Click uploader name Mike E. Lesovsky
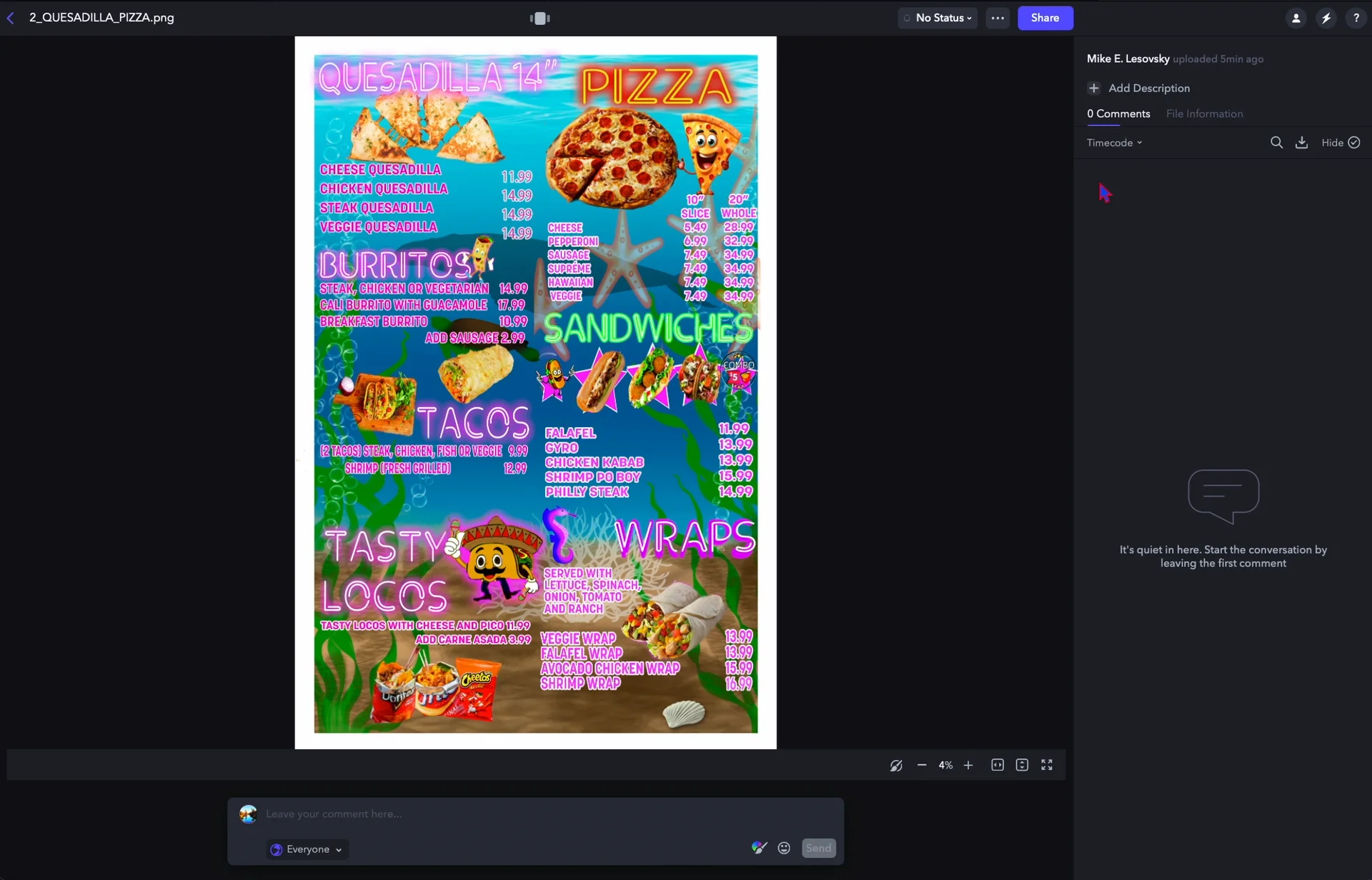Image resolution: width=1372 pixels, height=880 pixels. pyautogui.click(x=1128, y=59)
